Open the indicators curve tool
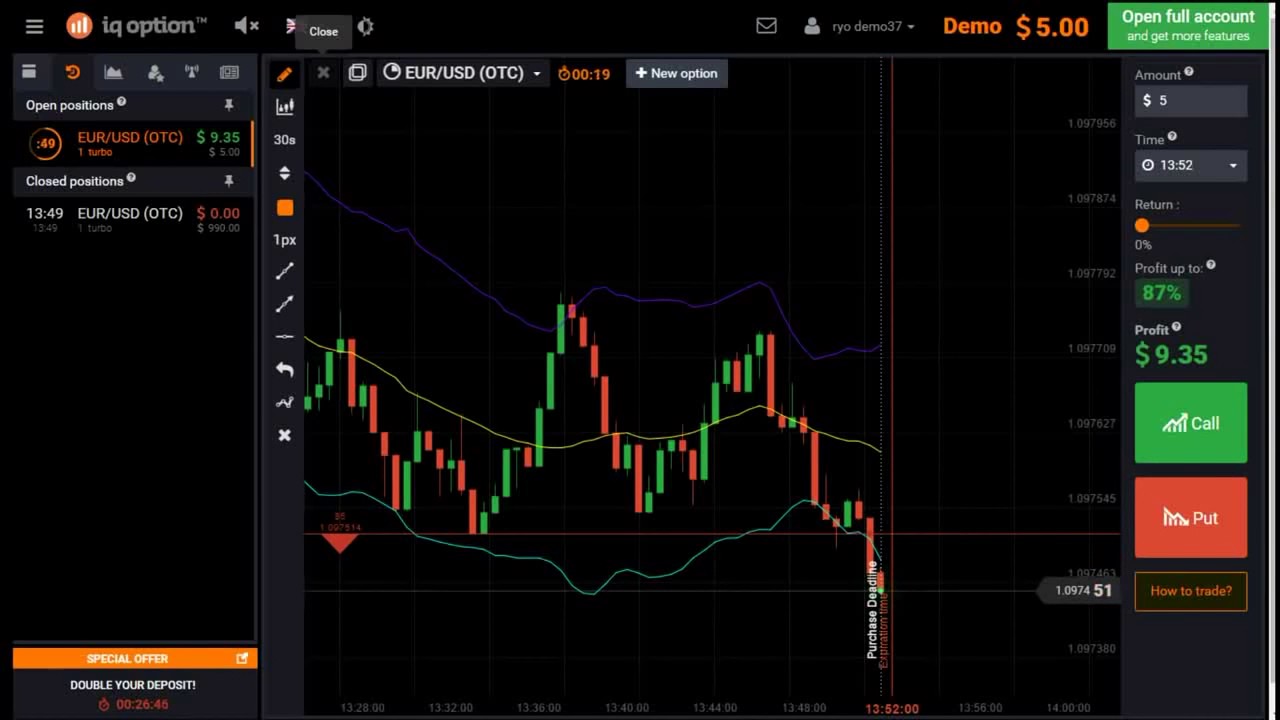The width and height of the screenshot is (1280, 720). tap(285, 402)
